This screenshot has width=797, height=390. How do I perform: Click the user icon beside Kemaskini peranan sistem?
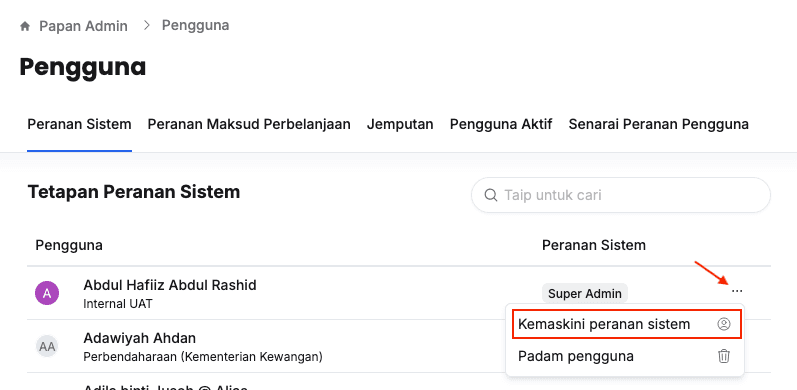(x=723, y=324)
